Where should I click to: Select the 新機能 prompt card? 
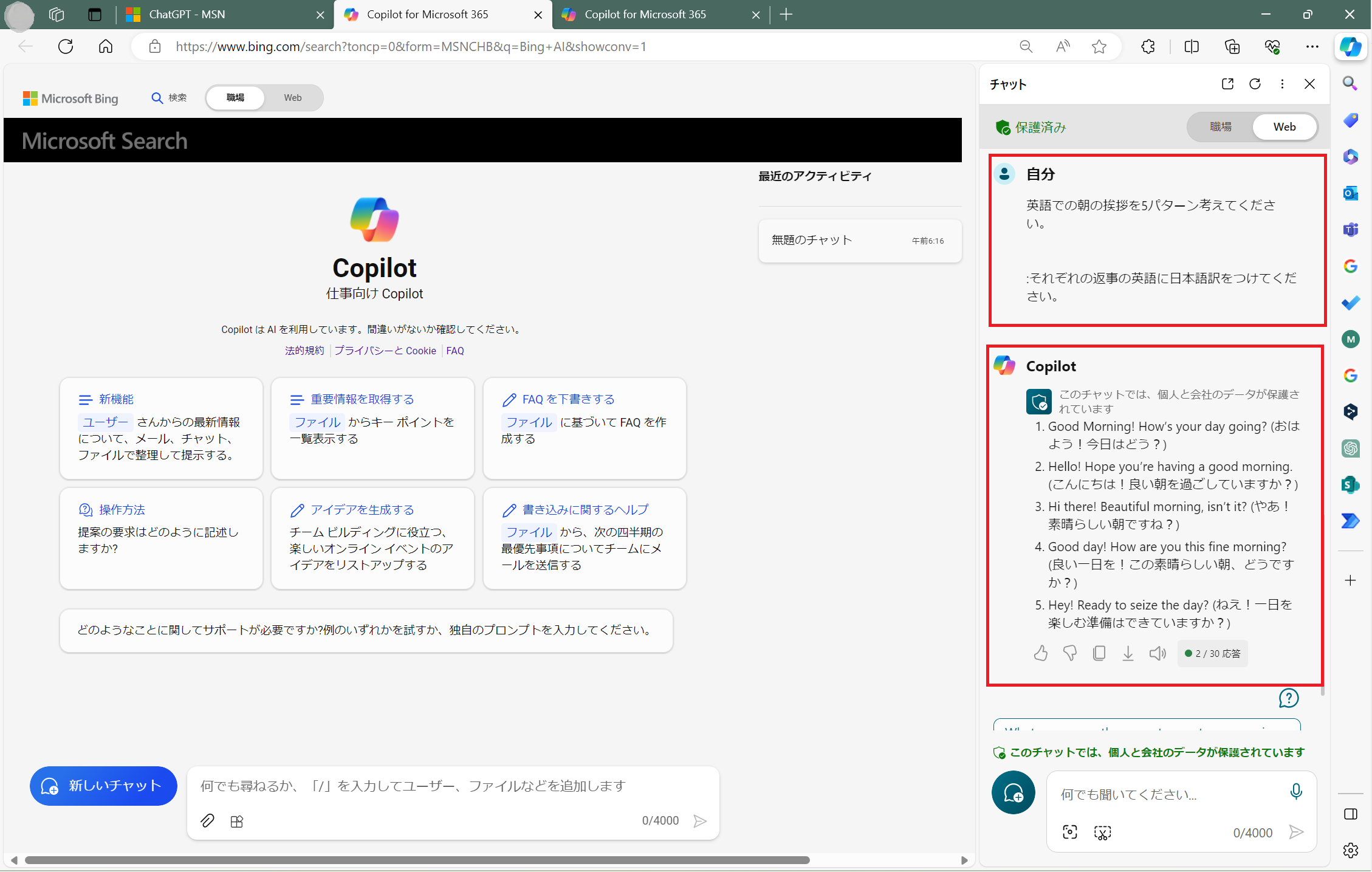(161, 428)
